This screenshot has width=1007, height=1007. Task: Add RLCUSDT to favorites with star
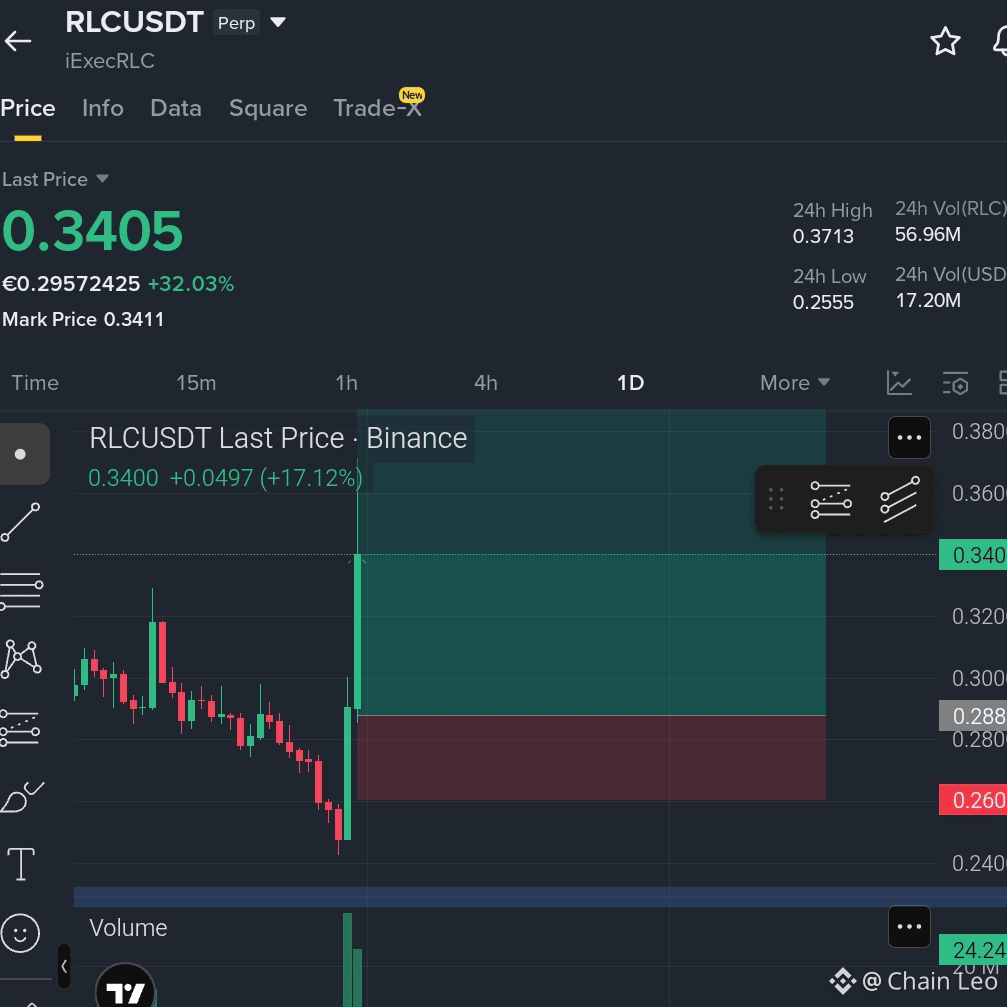(945, 42)
